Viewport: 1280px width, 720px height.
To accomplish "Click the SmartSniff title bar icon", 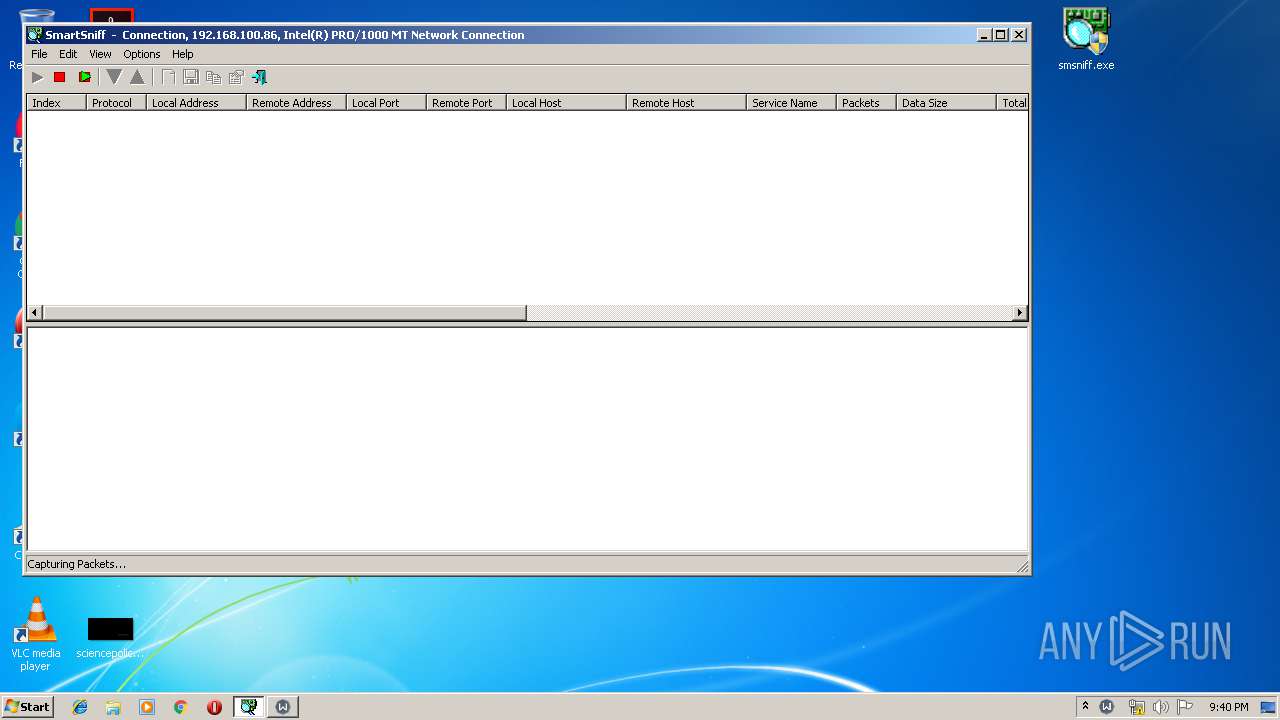I will [35, 35].
